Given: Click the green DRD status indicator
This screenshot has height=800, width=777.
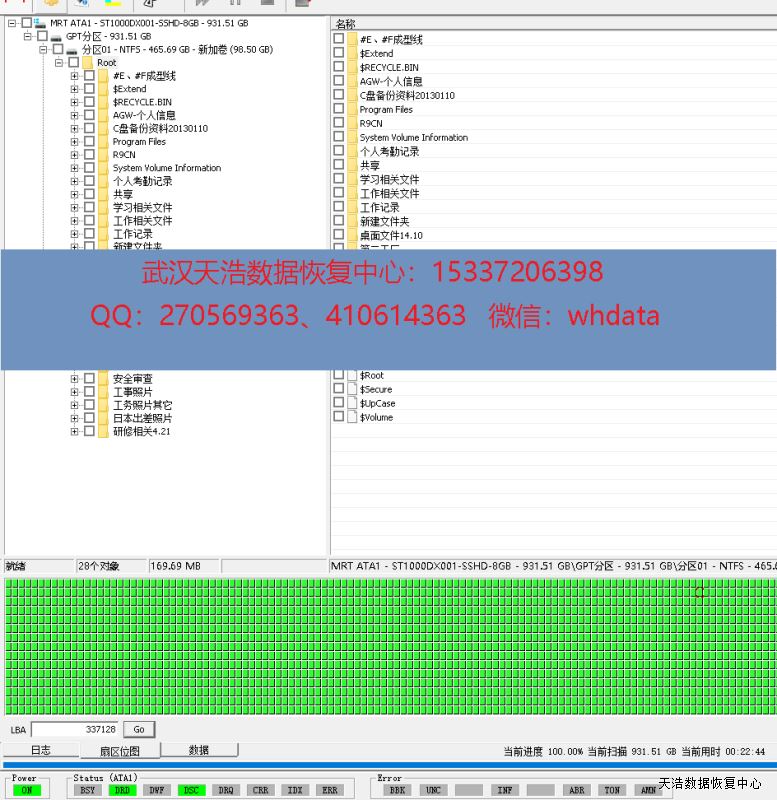Looking at the screenshot, I should [122, 790].
